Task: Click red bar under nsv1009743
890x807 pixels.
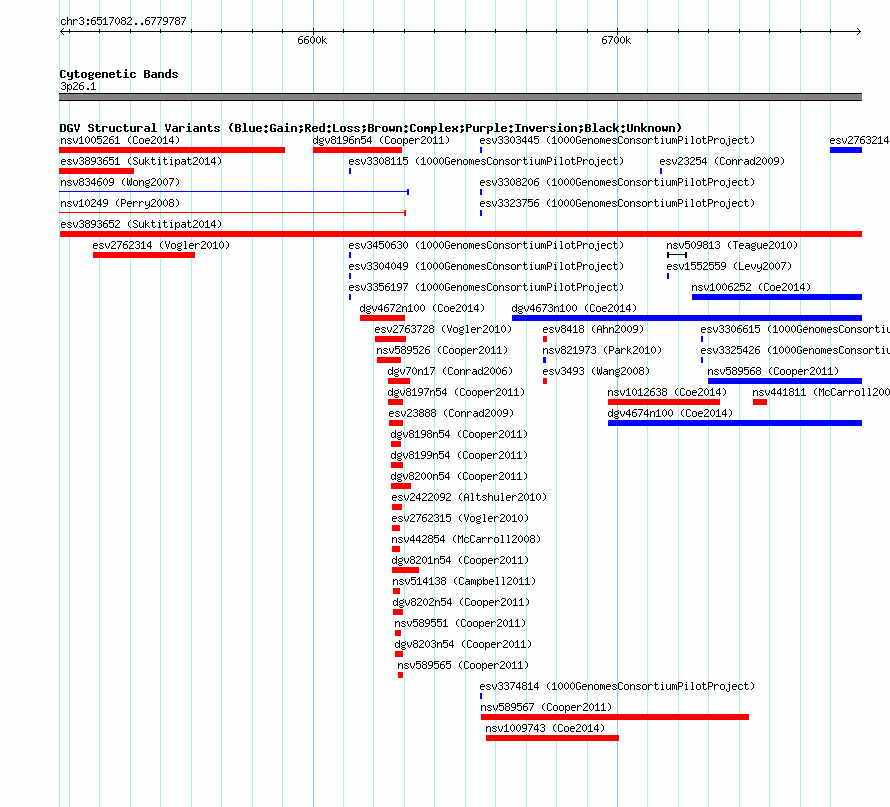Action: tap(552, 738)
